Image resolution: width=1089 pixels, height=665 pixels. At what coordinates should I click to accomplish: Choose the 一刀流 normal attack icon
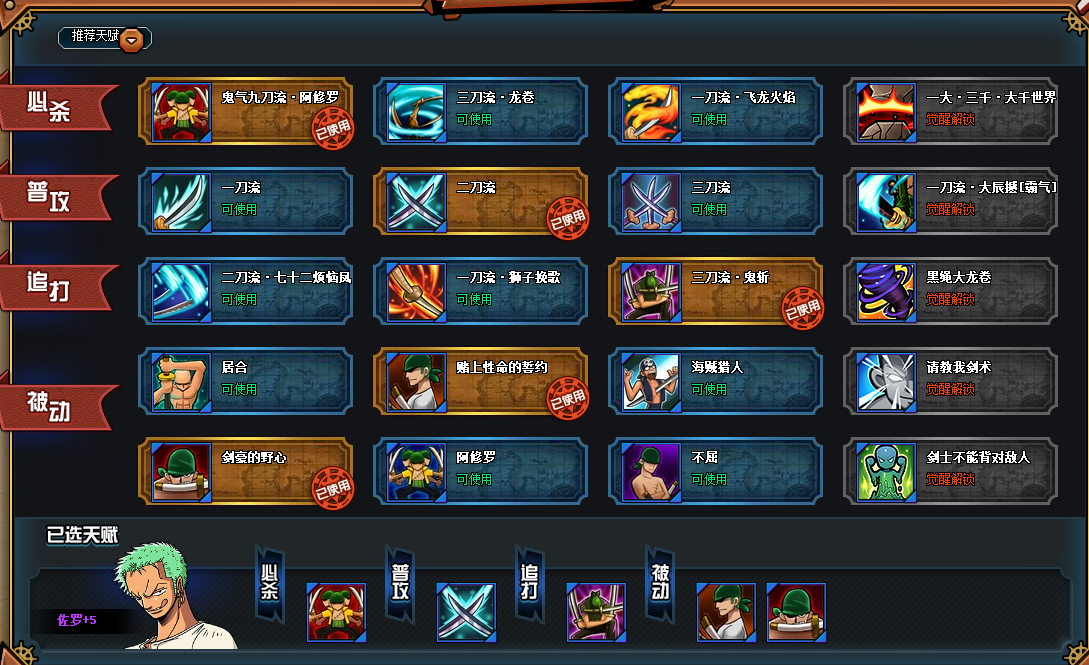tap(181, 202)
